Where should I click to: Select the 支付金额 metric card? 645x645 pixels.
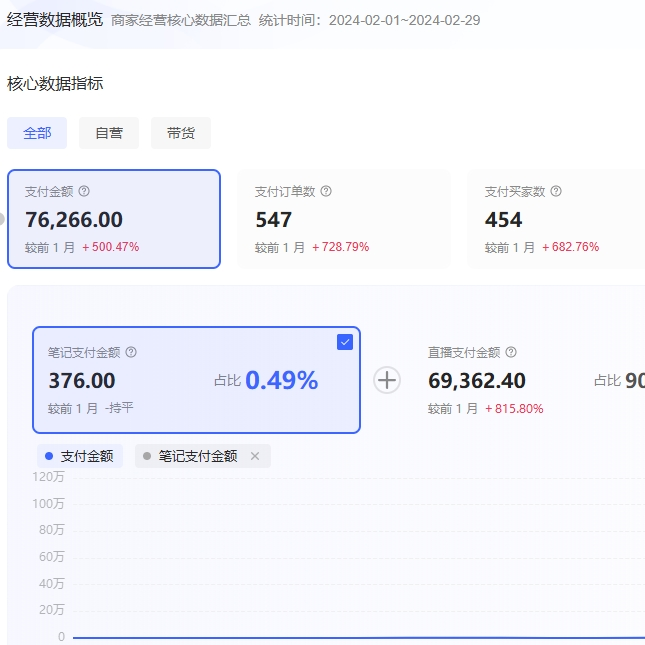114,219
